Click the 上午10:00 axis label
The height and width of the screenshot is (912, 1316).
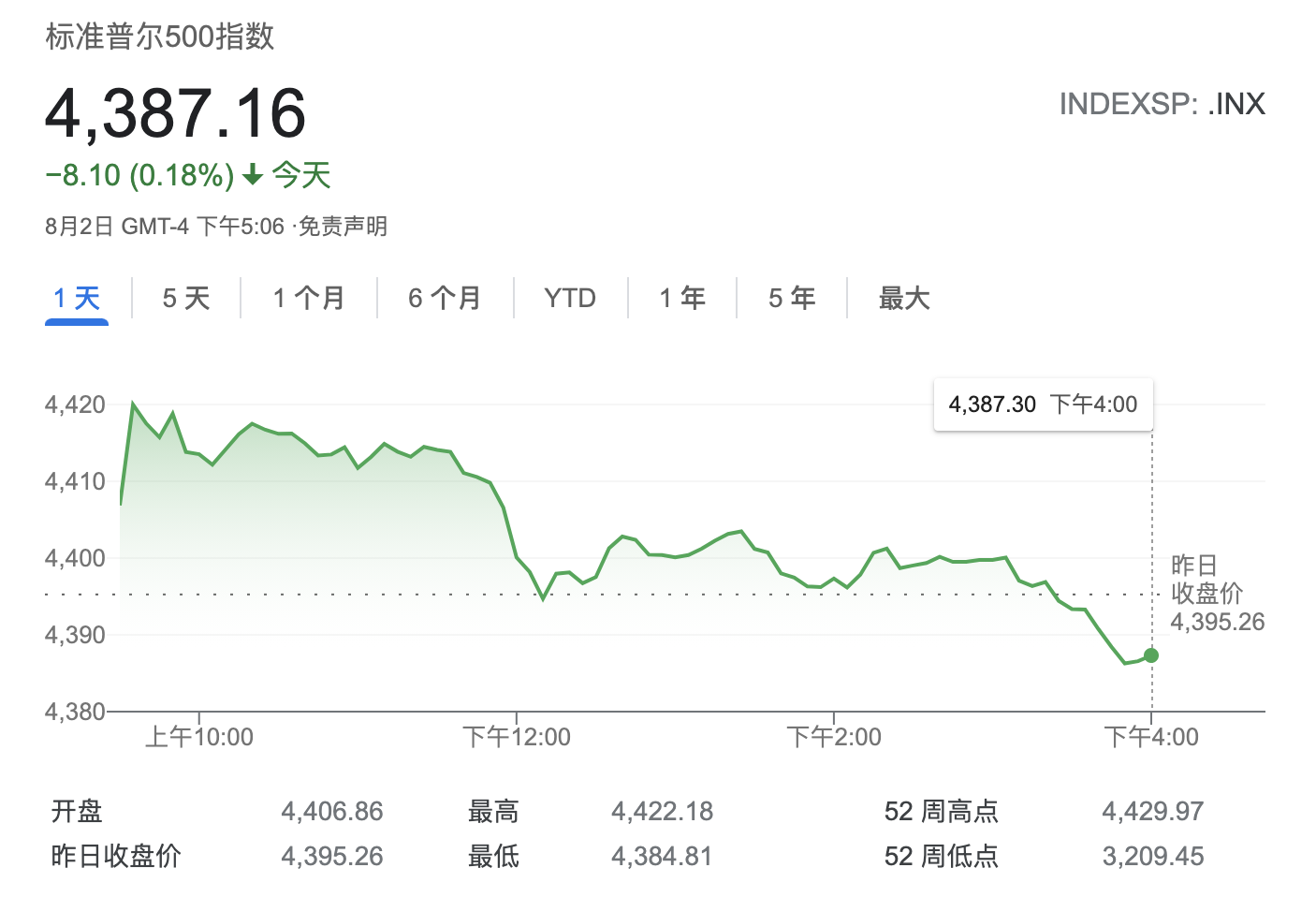point(199,738)
